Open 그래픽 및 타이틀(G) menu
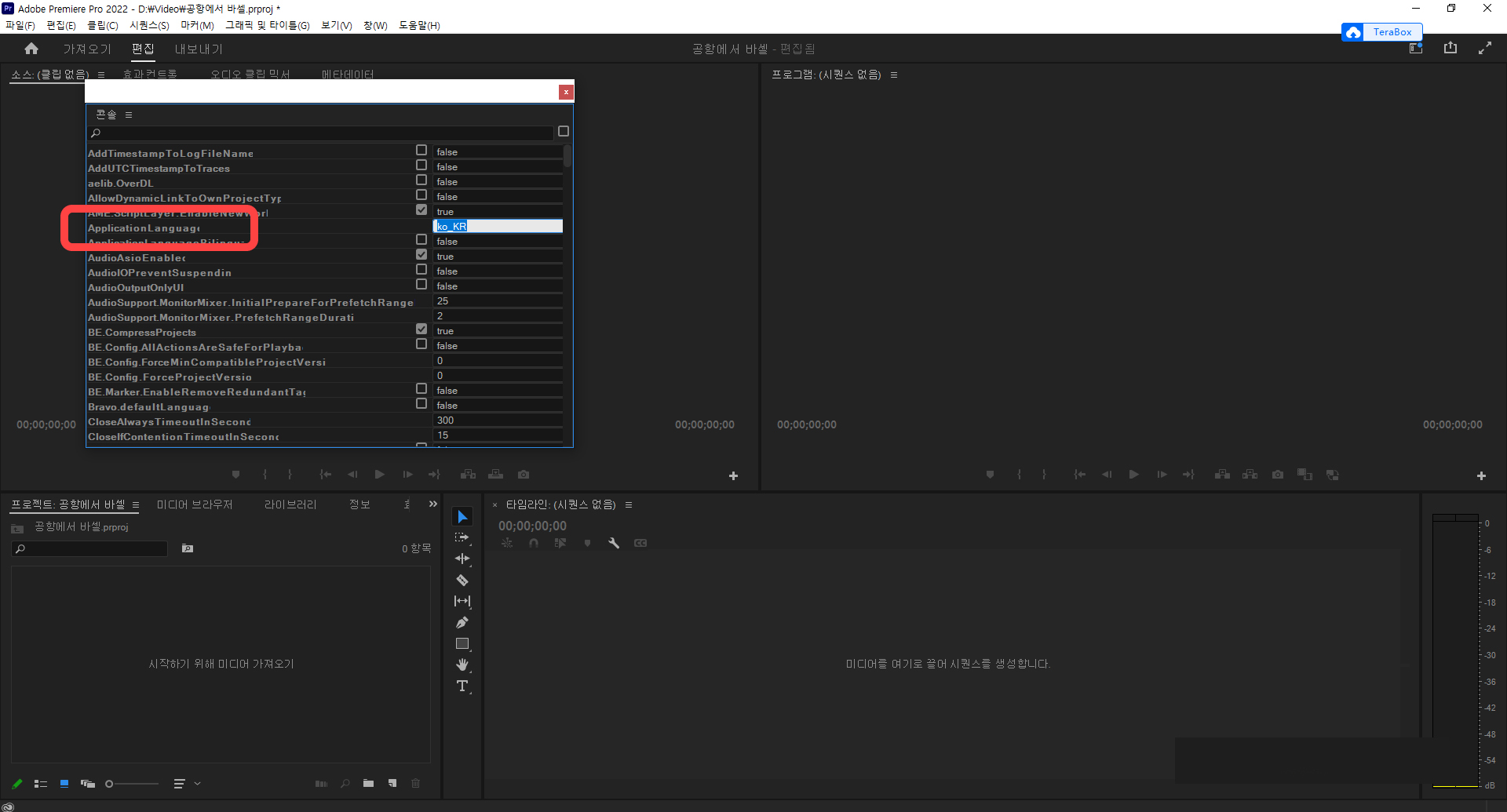The height and width of the screenshot is (812, 1507). point(268,25)
